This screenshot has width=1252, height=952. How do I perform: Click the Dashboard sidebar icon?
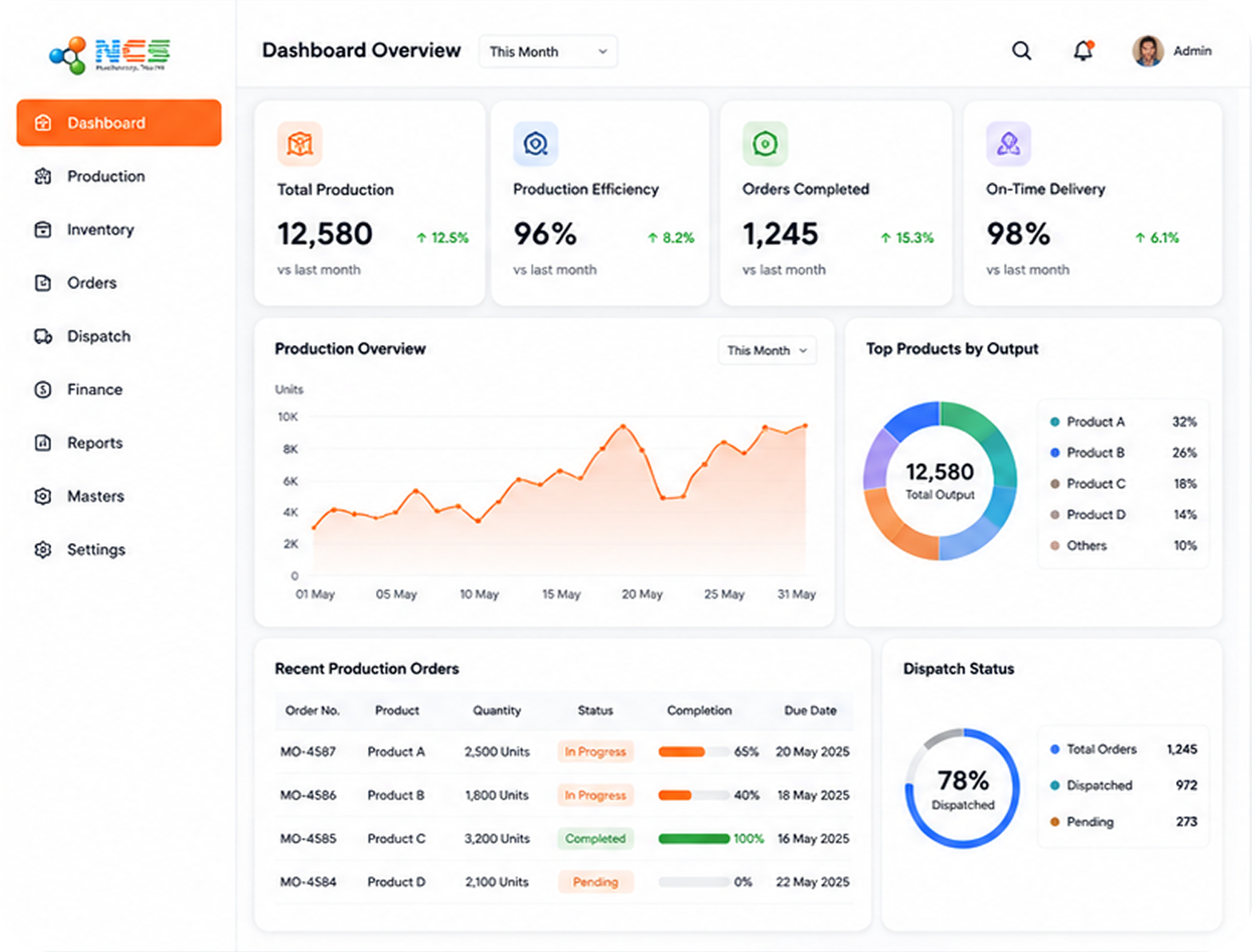point(43,123)
